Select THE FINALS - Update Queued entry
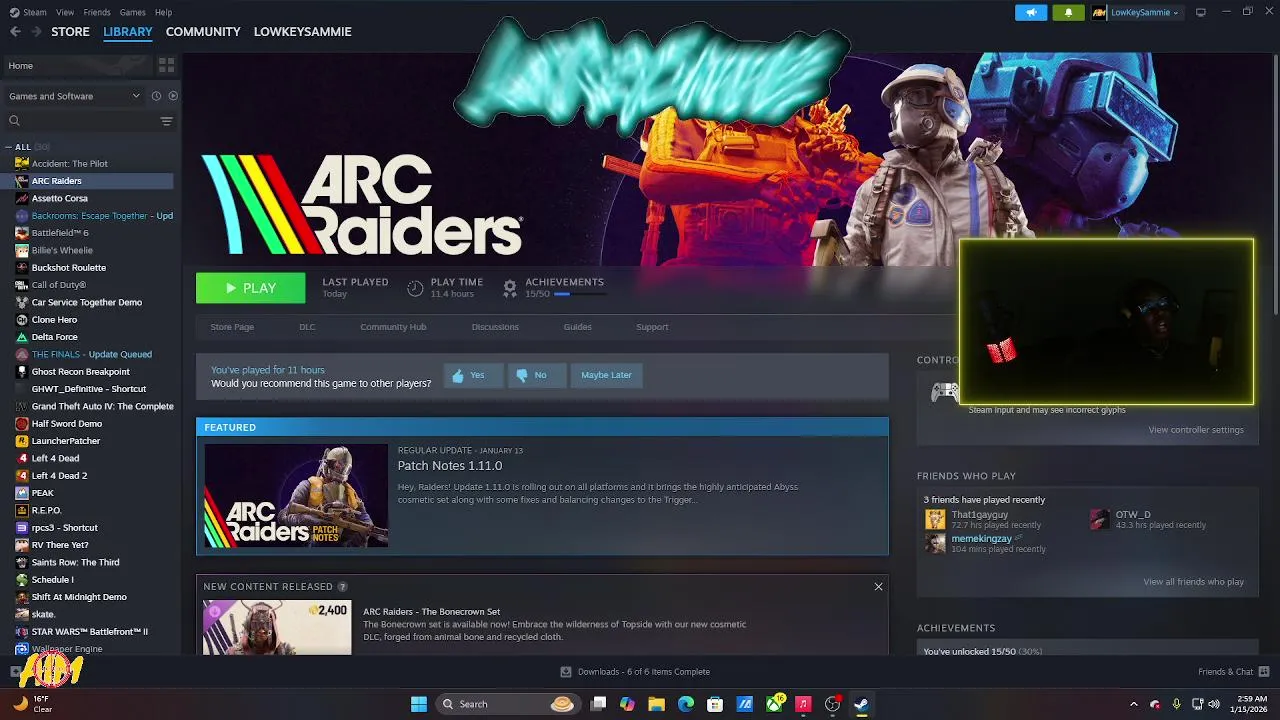 pos(92,354)
